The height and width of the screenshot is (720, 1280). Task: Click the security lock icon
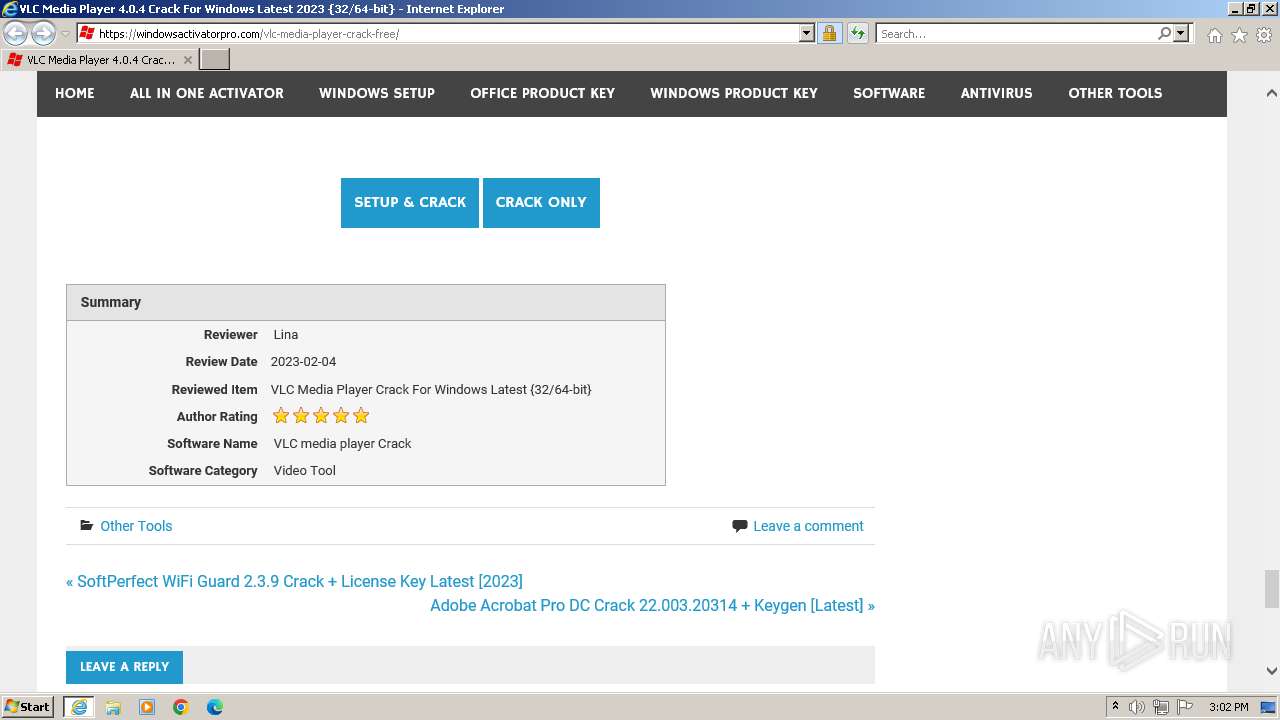(829, 33)
